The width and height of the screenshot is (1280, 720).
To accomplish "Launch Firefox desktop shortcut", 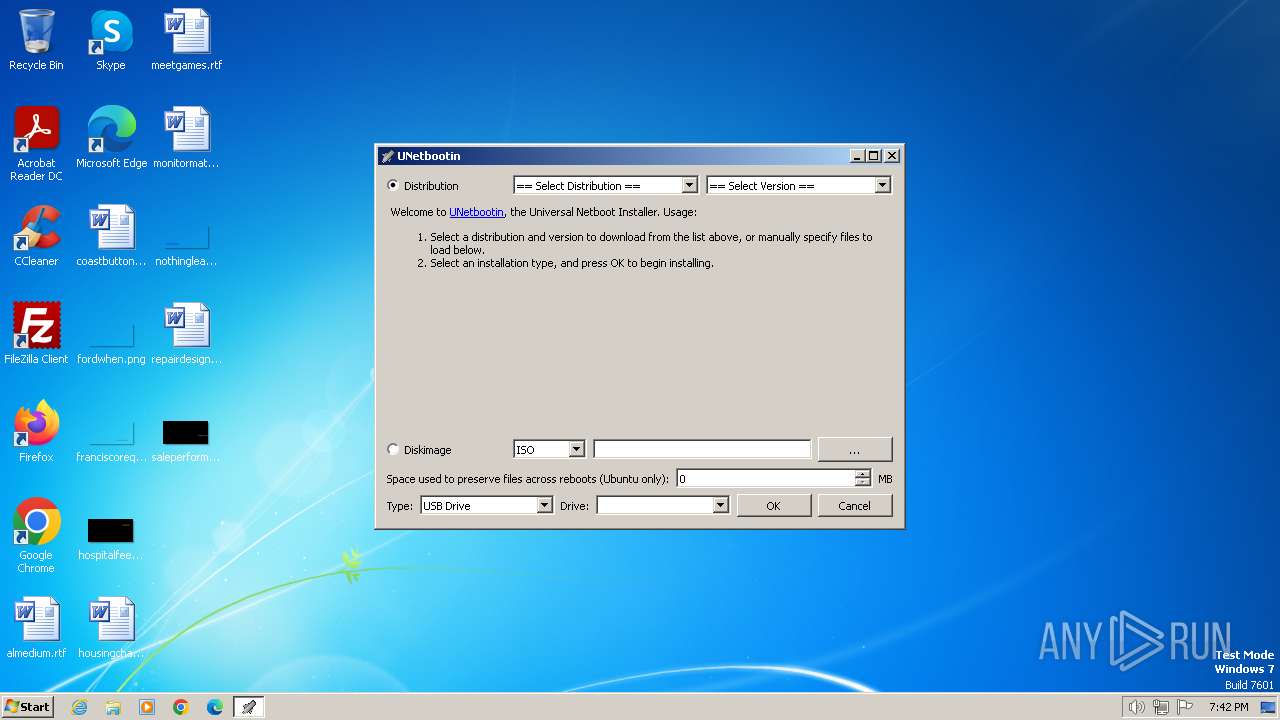I will (x=36, y=432).
